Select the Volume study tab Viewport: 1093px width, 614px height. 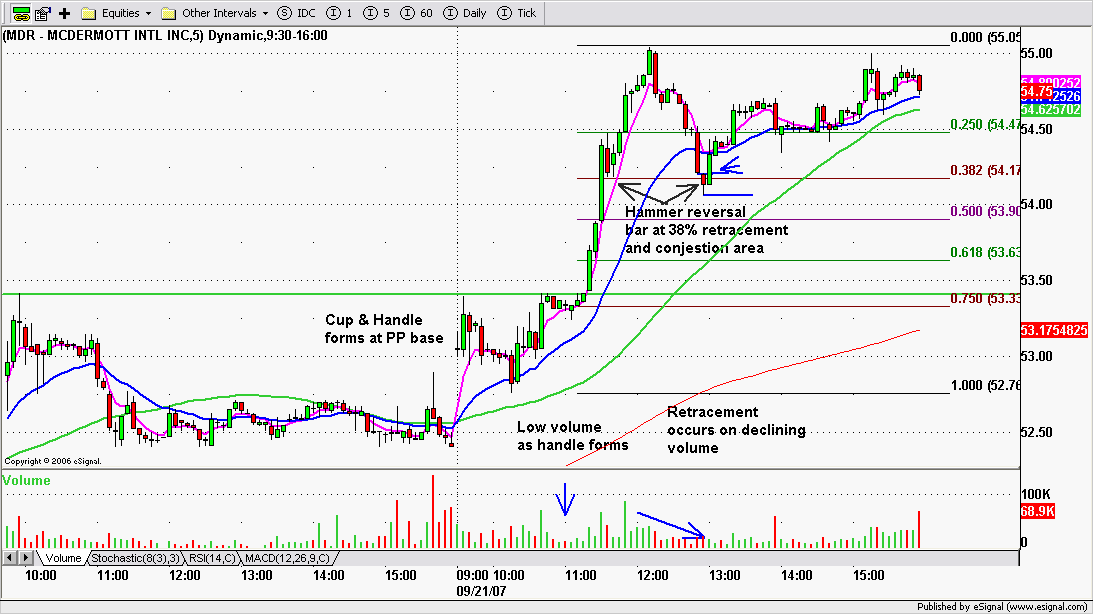click(x=63, y=558)
